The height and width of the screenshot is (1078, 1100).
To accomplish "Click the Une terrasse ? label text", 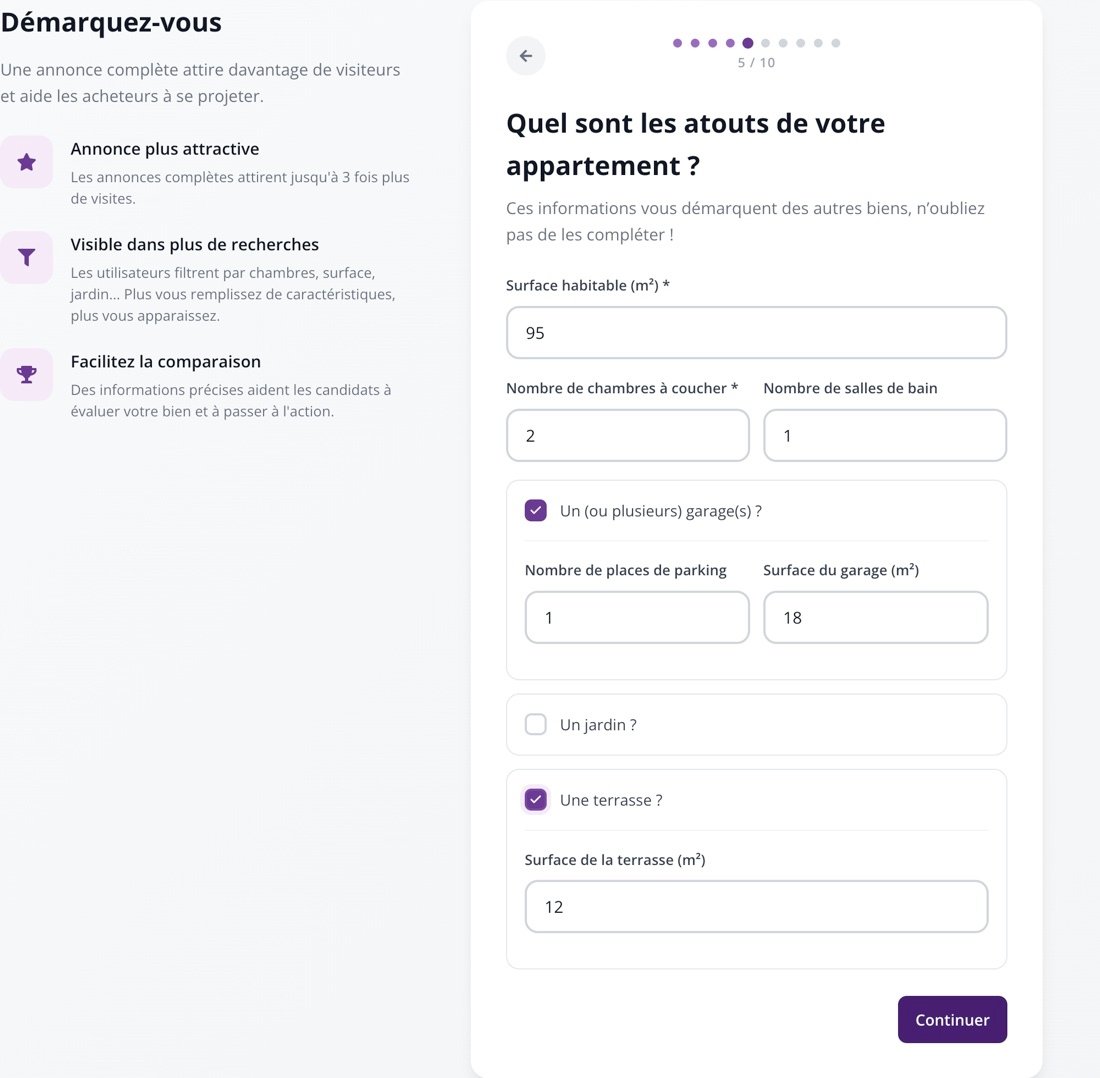I will pyautogui.click(x=611, y=800).
